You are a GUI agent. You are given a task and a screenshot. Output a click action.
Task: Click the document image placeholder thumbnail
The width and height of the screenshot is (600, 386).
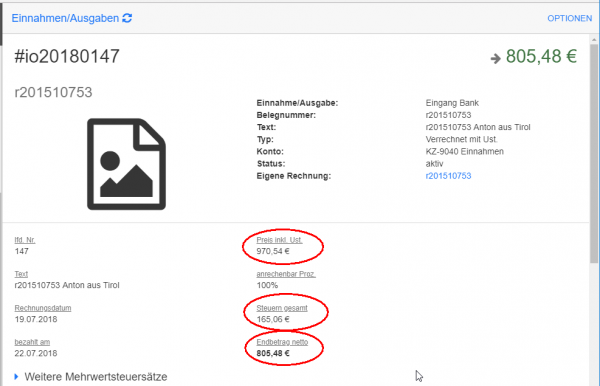coord(126,164)
